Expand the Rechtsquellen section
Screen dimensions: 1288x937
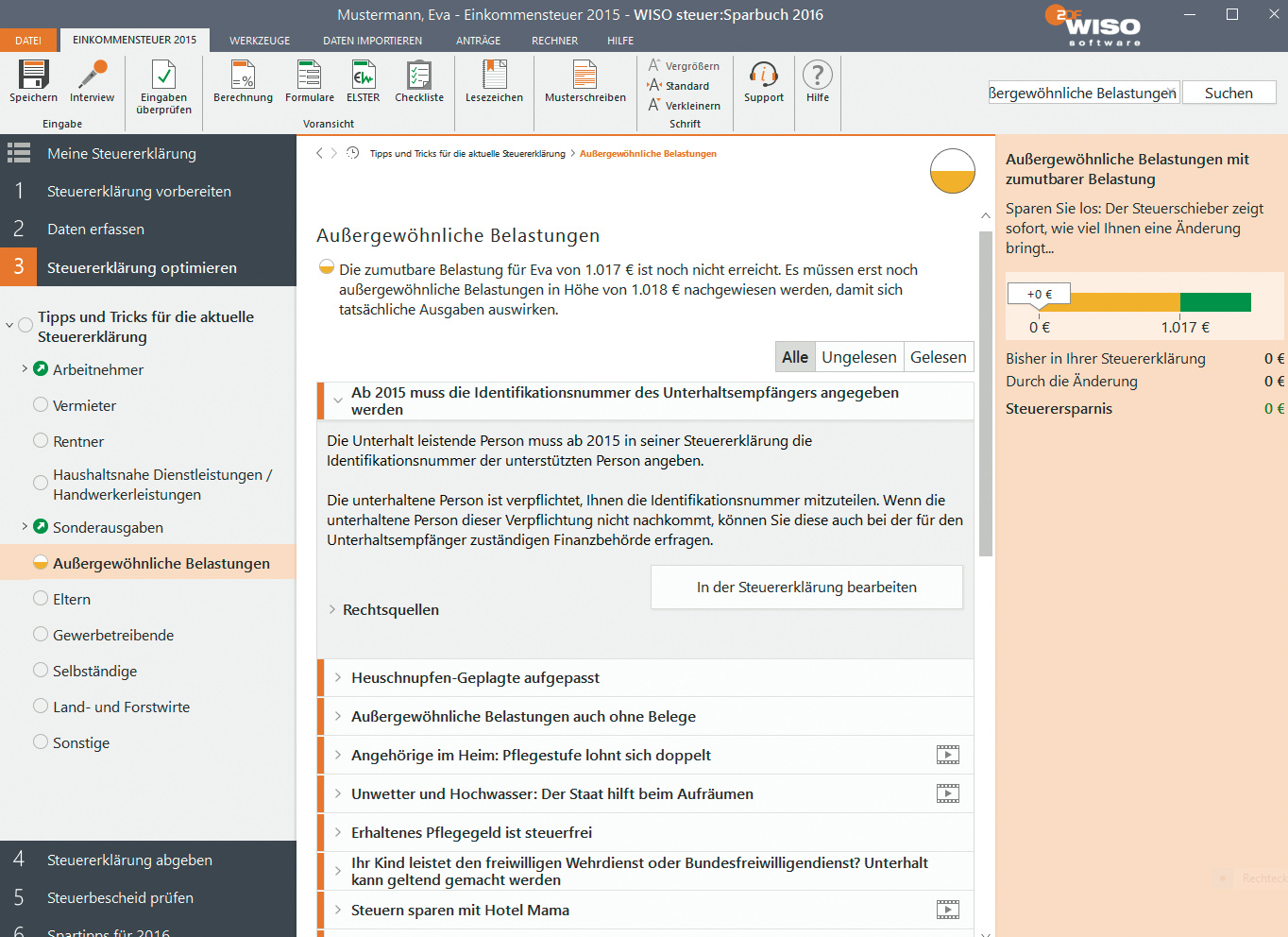(x=332, y=610)
